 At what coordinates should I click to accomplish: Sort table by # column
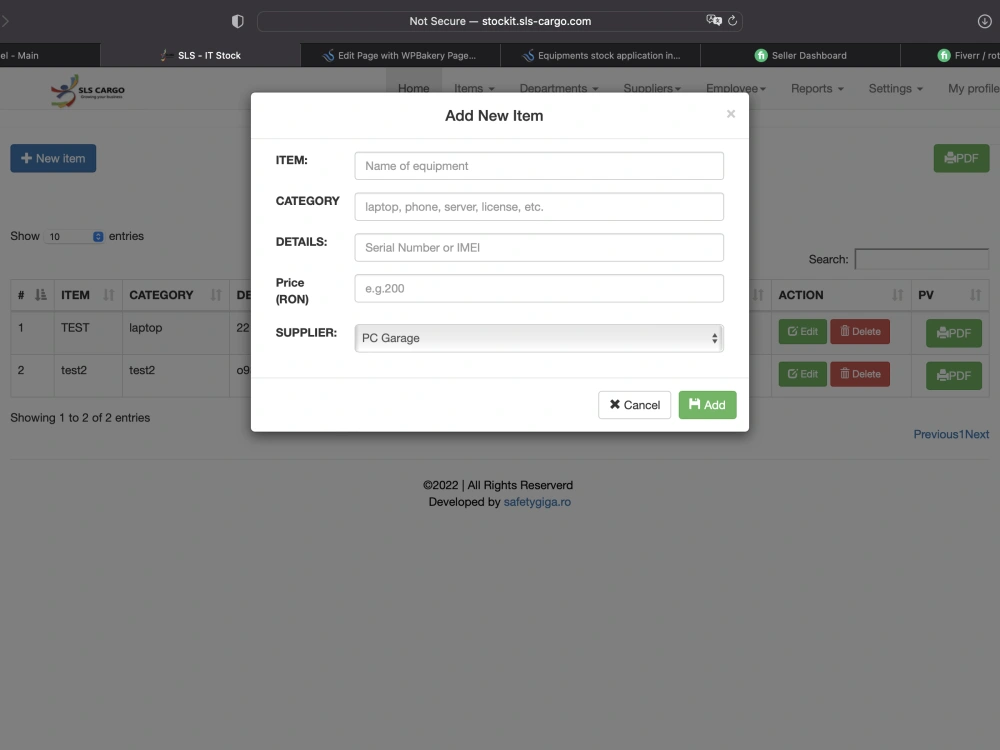32,295
